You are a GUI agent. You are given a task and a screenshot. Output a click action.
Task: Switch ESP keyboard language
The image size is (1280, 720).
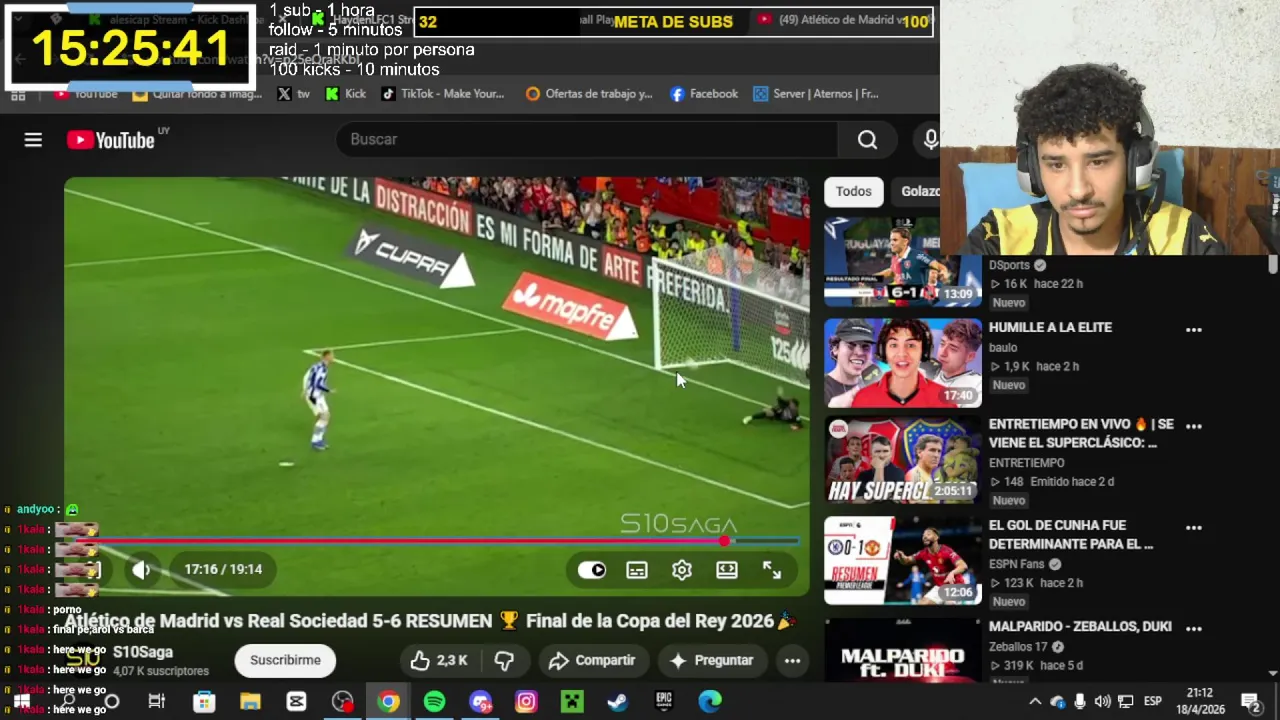(1152, 702)
